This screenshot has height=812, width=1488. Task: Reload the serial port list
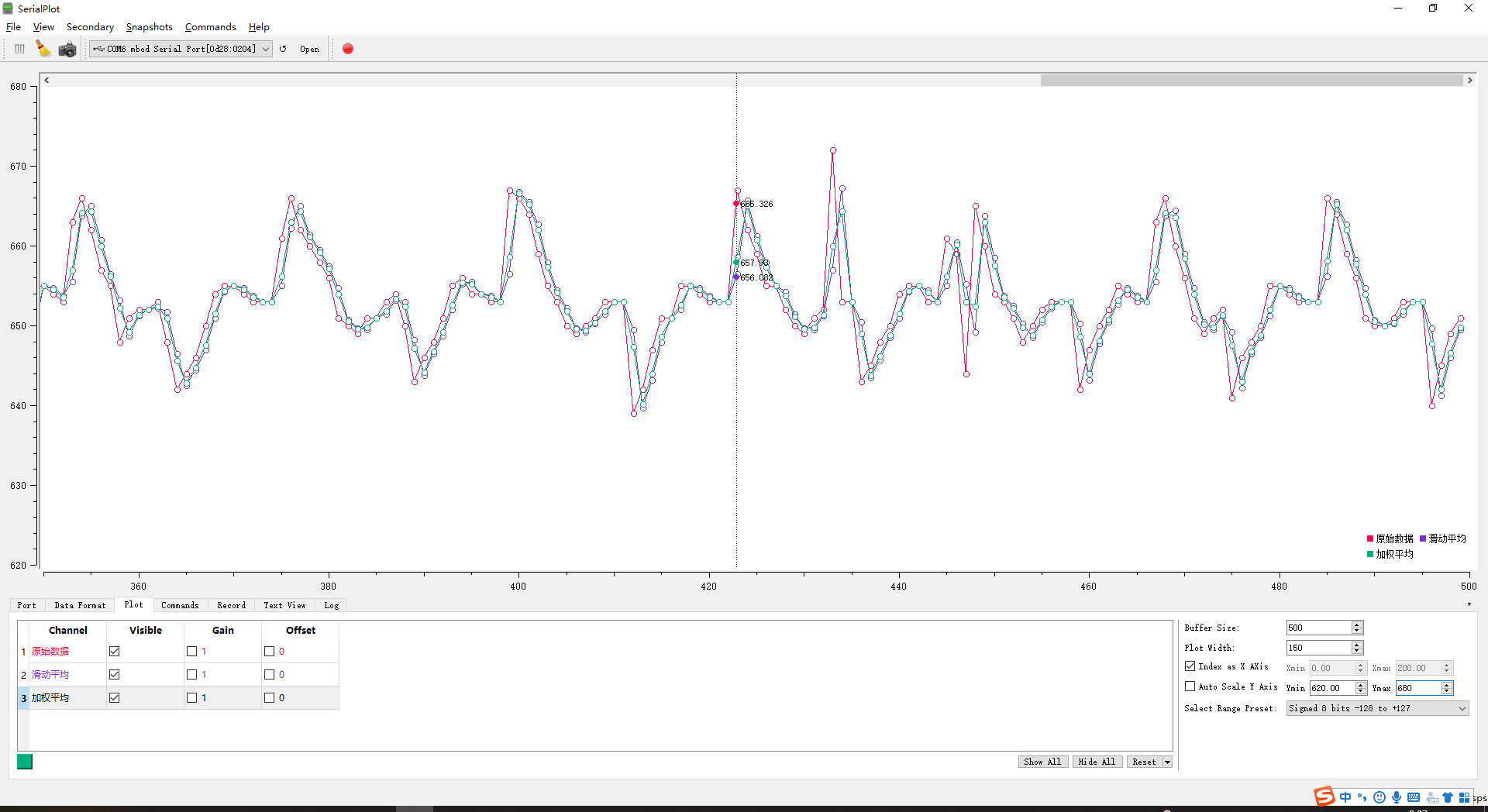(283, 49)
